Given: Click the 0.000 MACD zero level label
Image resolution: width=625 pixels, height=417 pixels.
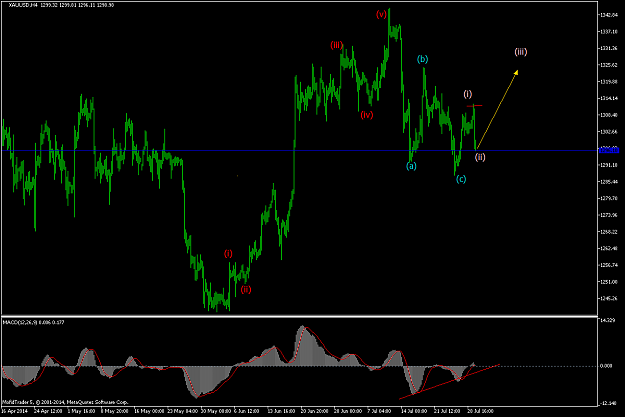Looking at the screenshot, I should 606,366.
